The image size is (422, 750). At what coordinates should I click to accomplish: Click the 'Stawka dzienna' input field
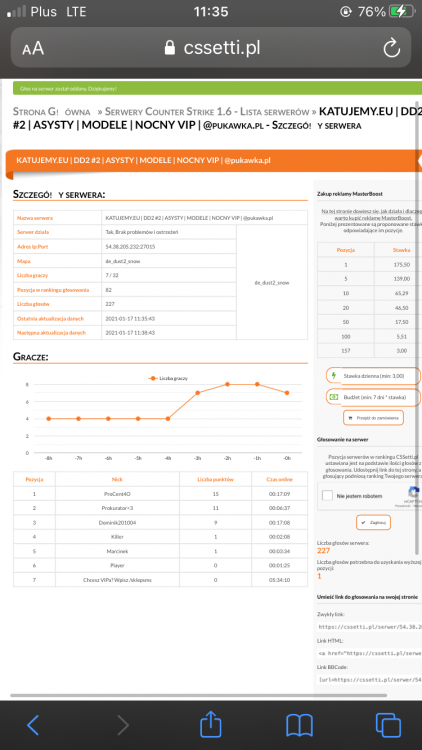(x=373, y=375)
